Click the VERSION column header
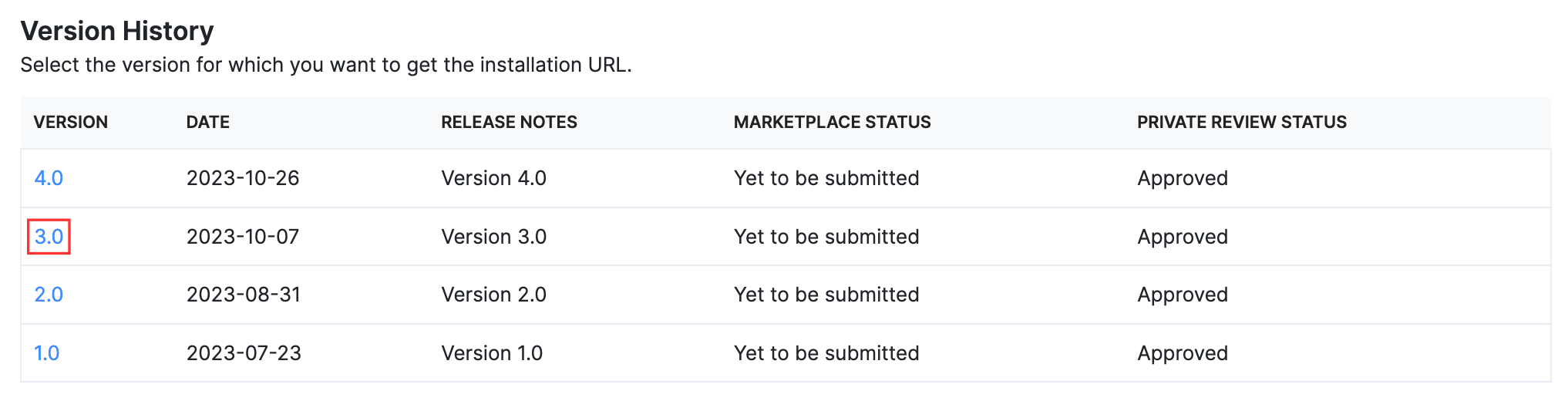The image size is (1568, 418). pyautogui.click(x=71, y=122)
